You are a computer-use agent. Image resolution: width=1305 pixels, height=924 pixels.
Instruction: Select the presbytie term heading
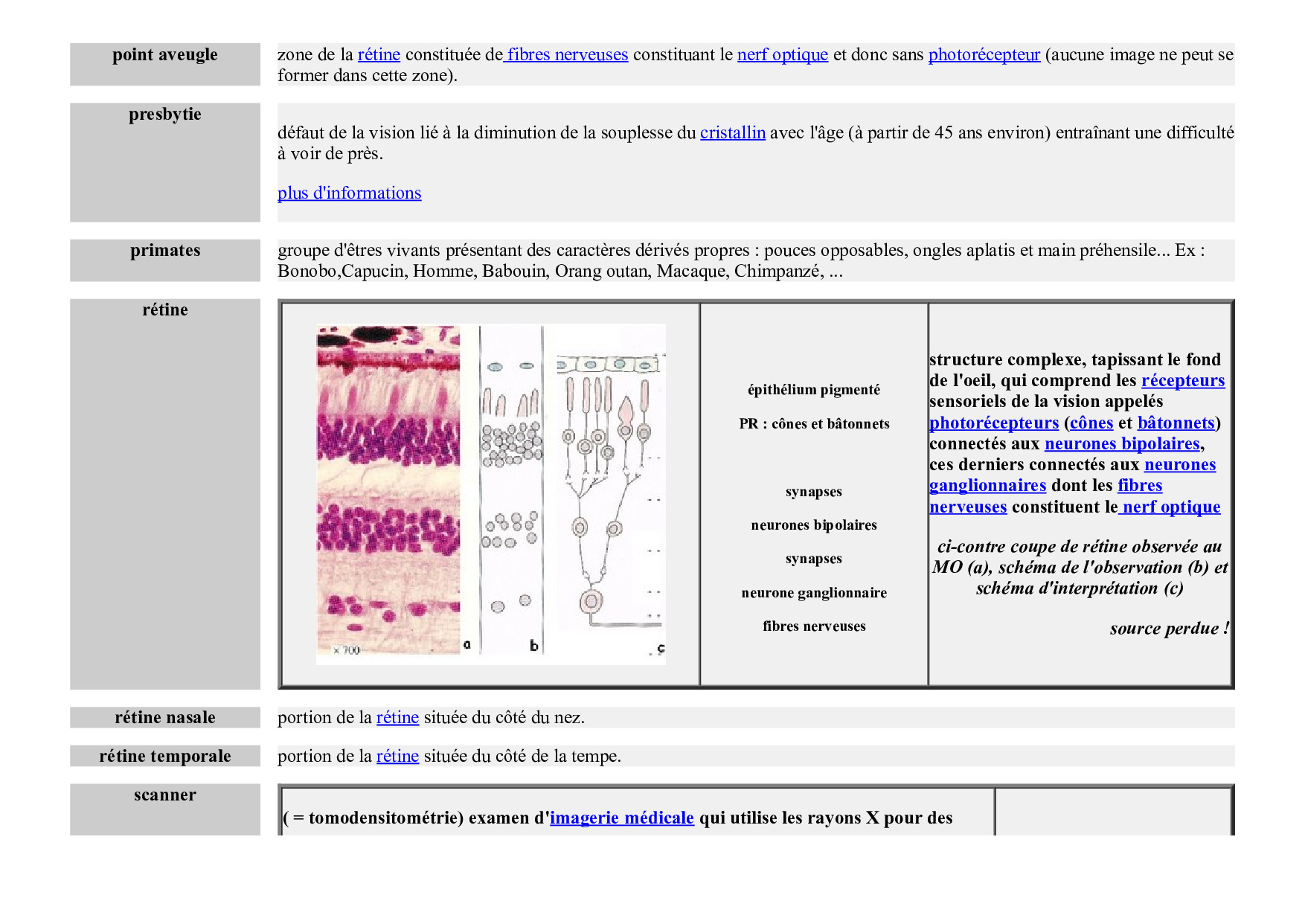pos(164,115)
